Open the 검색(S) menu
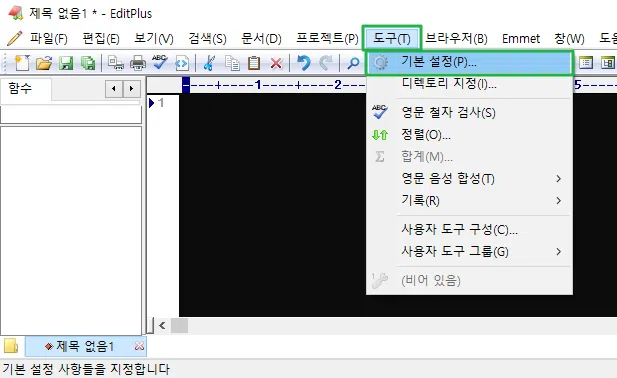 [x=207, y=39]
